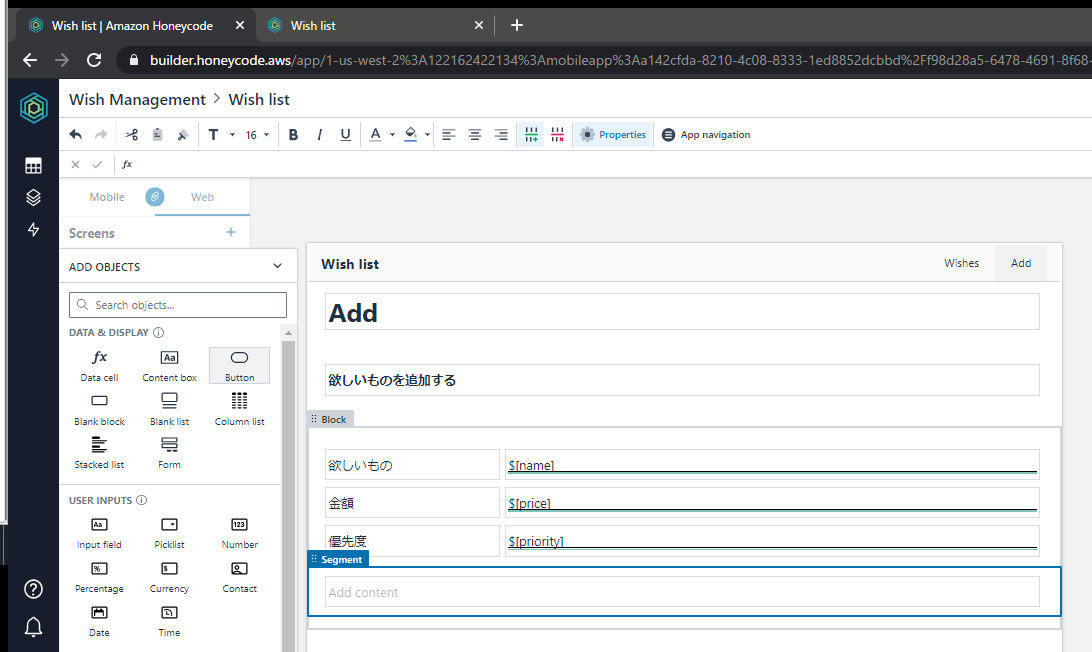
Task: Toggle italic formatting
Action: (319, 134)
